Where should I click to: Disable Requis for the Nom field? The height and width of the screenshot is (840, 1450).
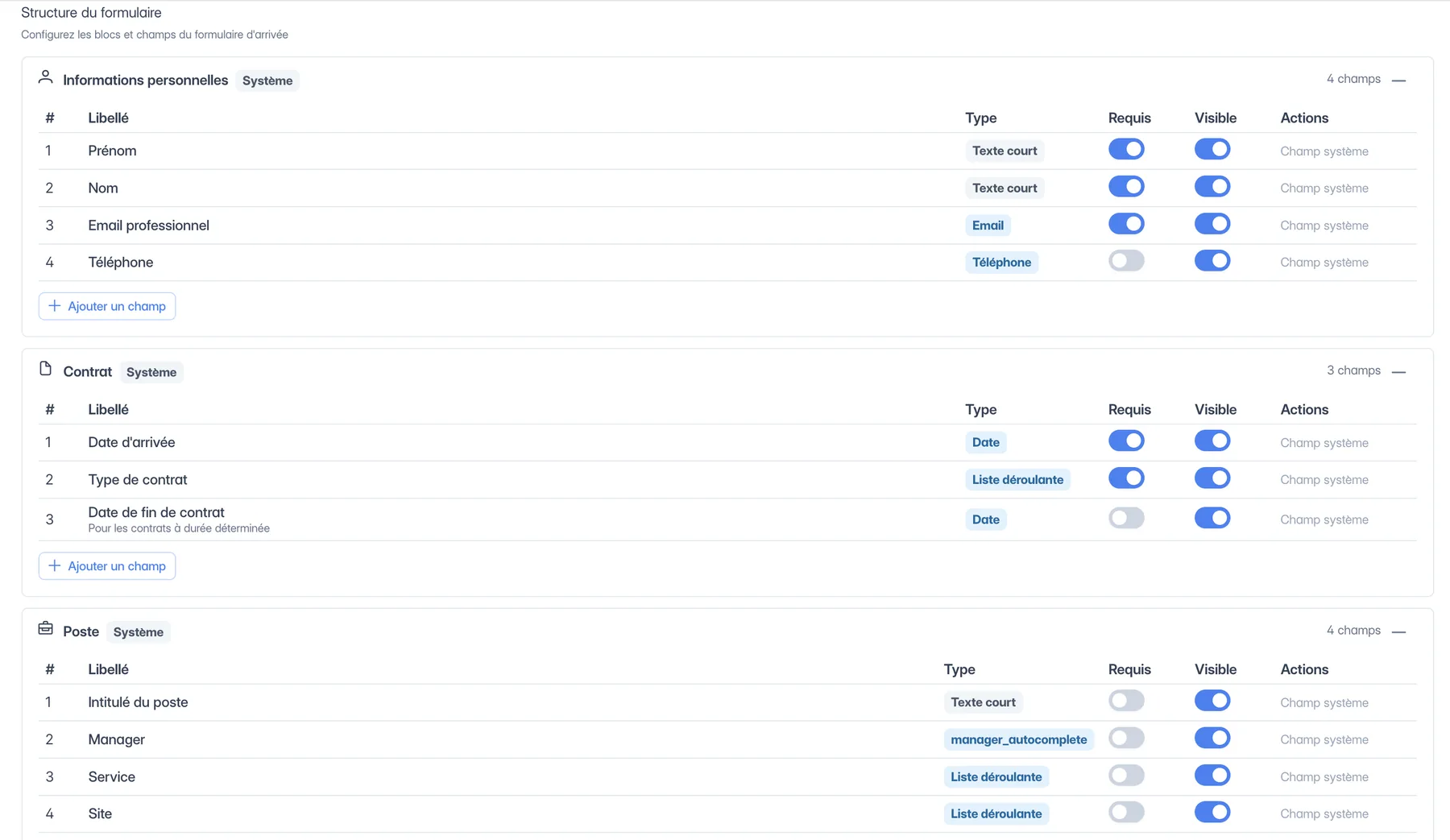point(1126,187)
